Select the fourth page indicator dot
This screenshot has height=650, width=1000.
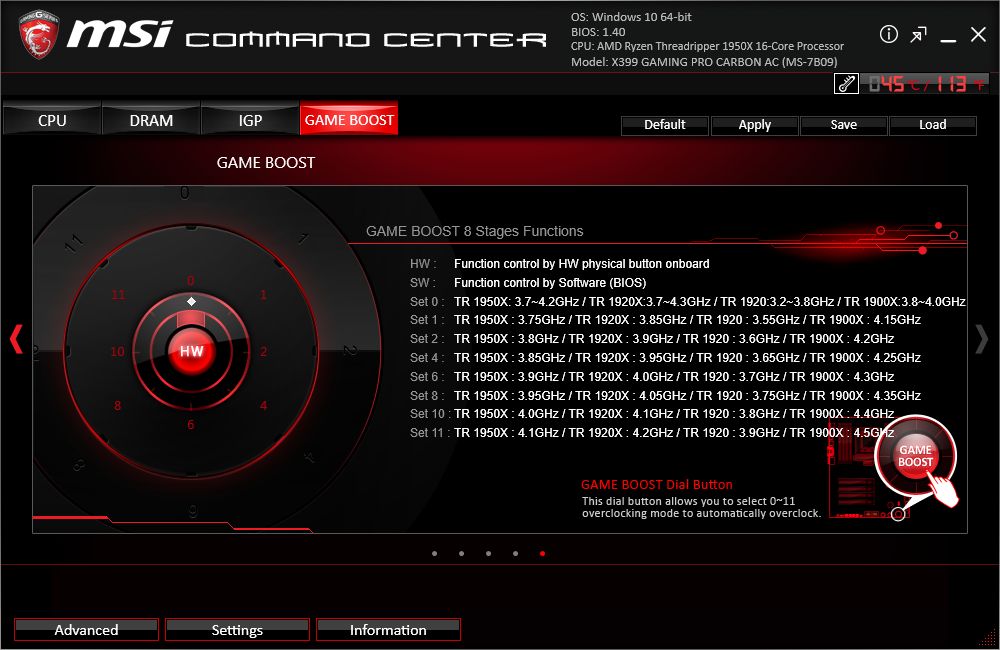click(515, 554)
